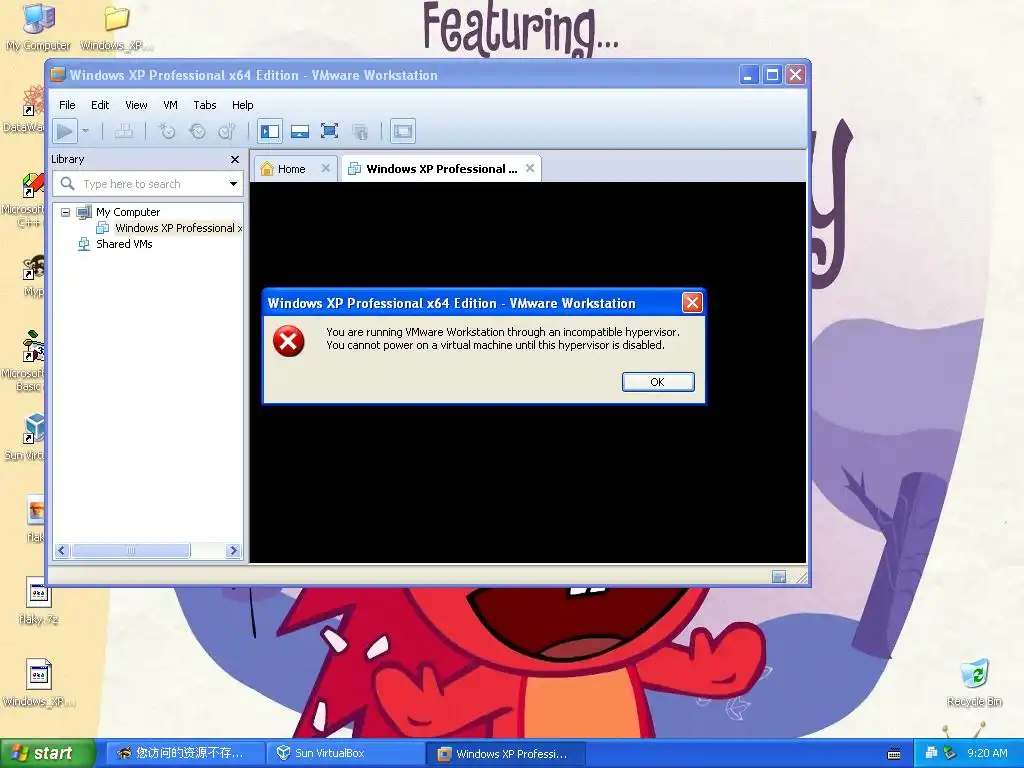Viewport: 1024px width, 768px height.
Task: Click the Chinese-titled browser taskbar item
Action: tap(183, 753)
